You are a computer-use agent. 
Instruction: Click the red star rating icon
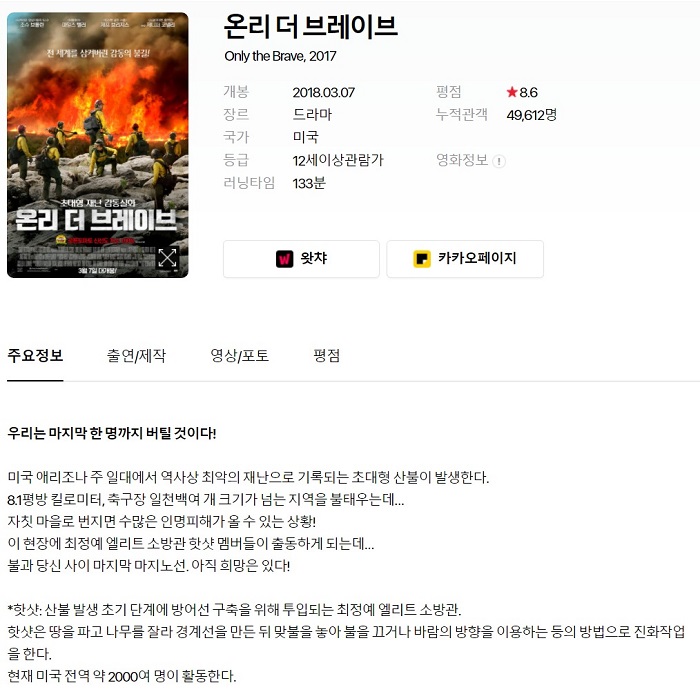(x=512, y=92)
